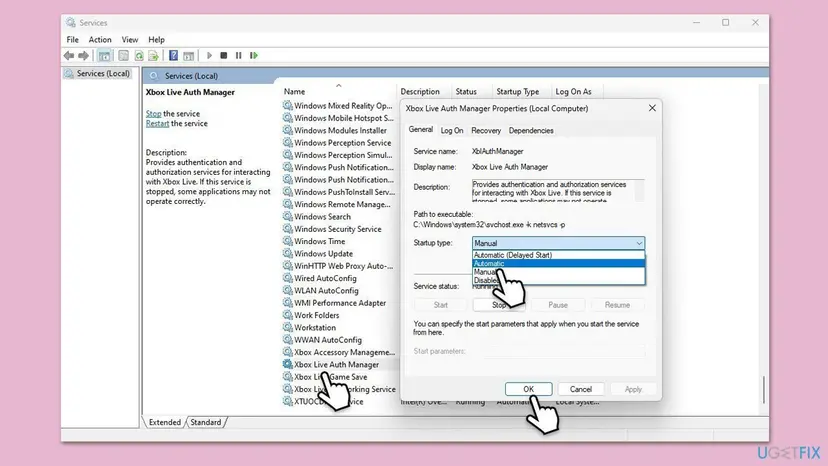Sort by the Log On As column header

click(573, 91)
